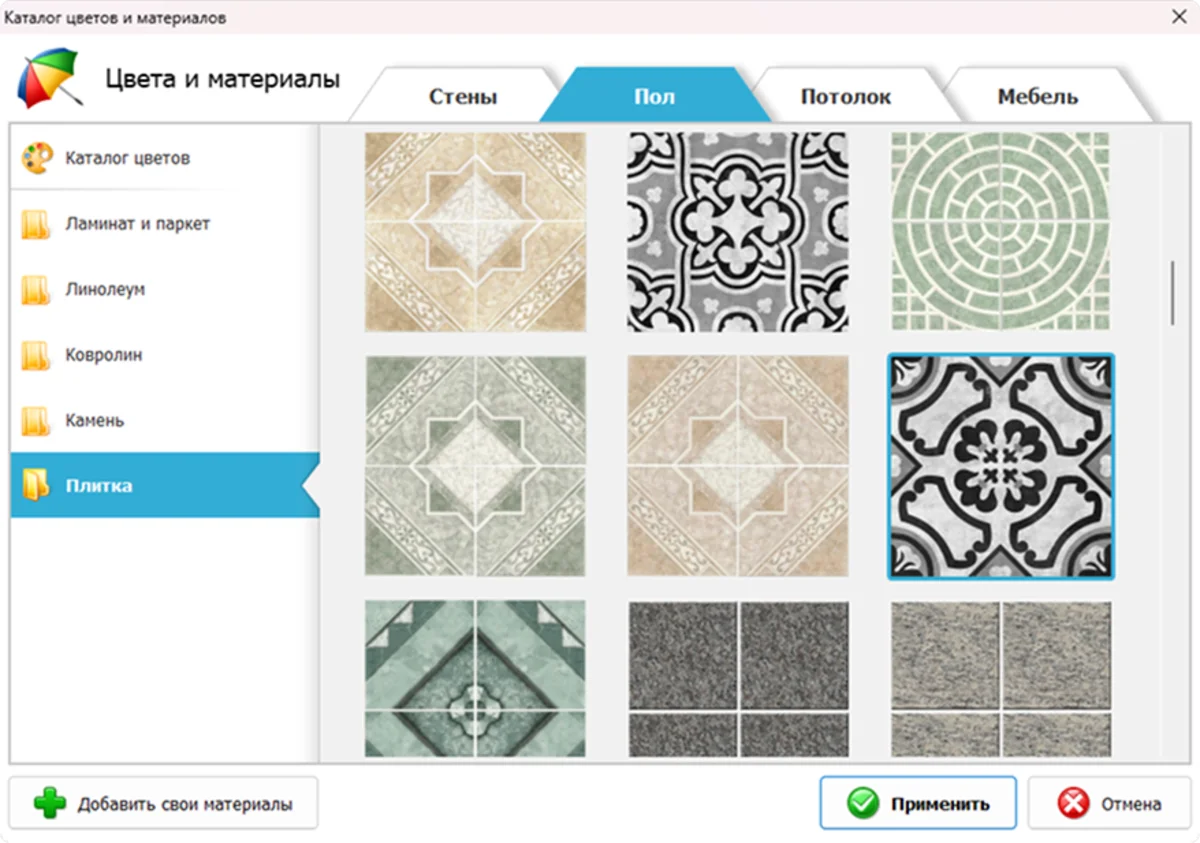Select the gray-green diamond star tile
The image size is (1200, 843).
point(475,466)
